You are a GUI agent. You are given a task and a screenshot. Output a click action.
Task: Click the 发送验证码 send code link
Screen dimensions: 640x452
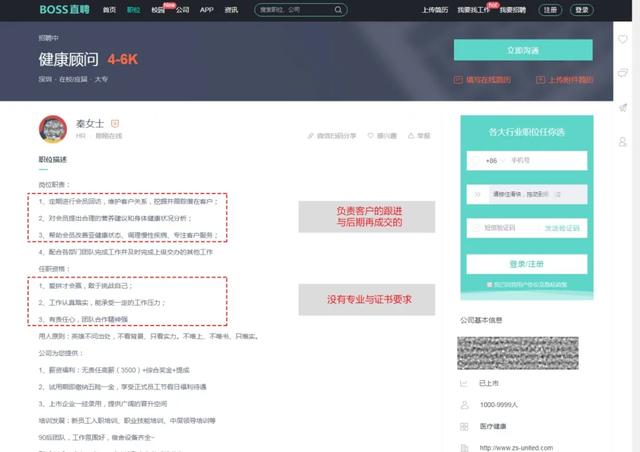point(562,228)
